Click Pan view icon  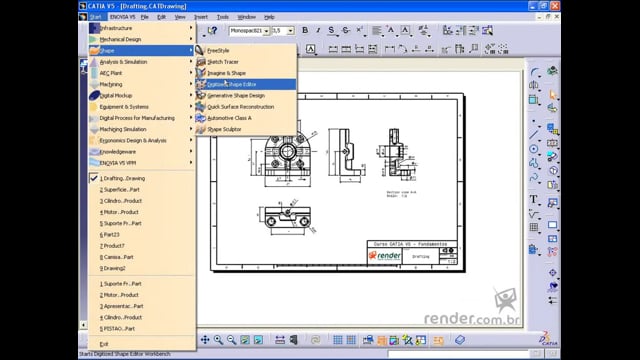(x=205, y=340)
